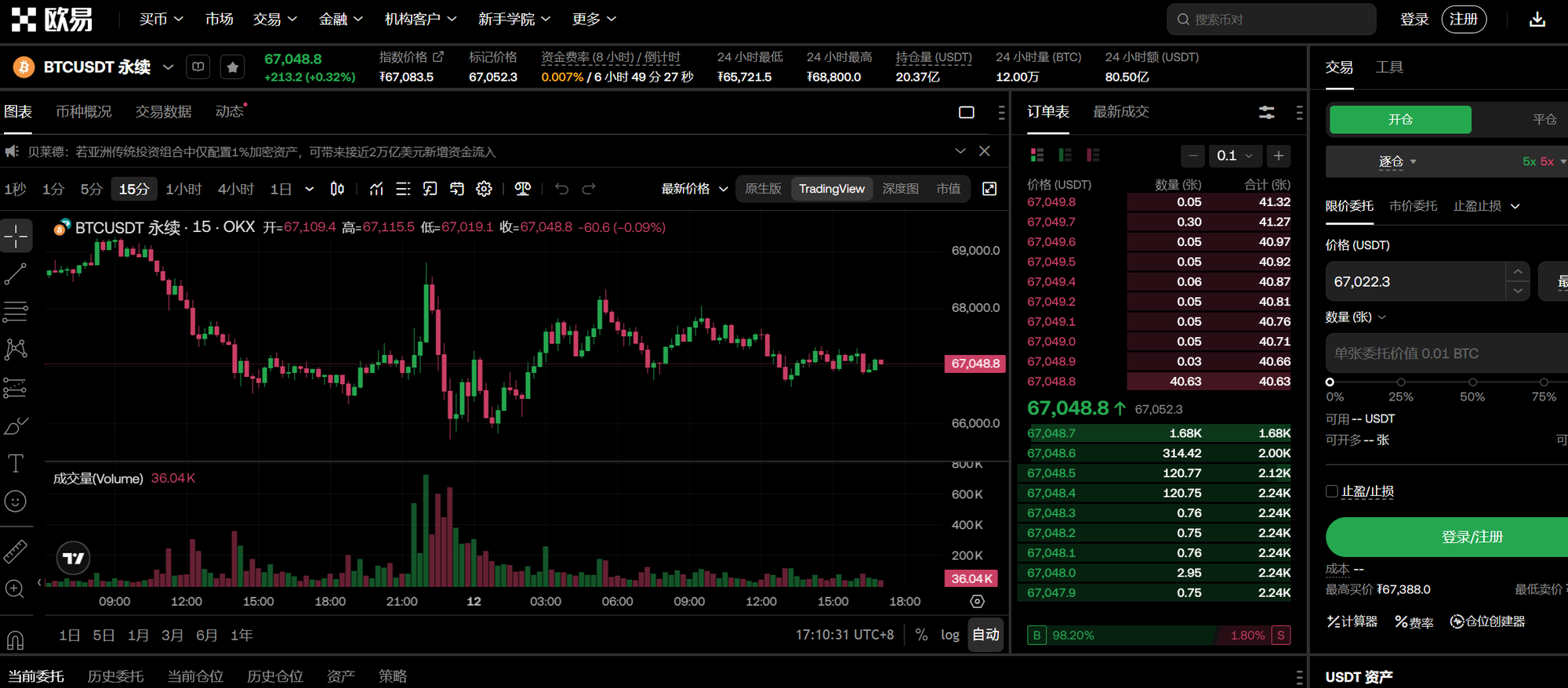
Task: Click the star favorite icon beside BTCUSDT
Action: pos(232,68)
